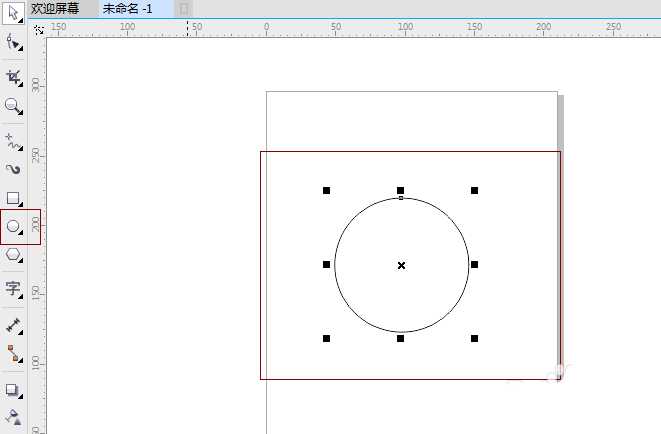Activate the Crop tool
This screenshot has width=661, height=434.
pos(13,76)
